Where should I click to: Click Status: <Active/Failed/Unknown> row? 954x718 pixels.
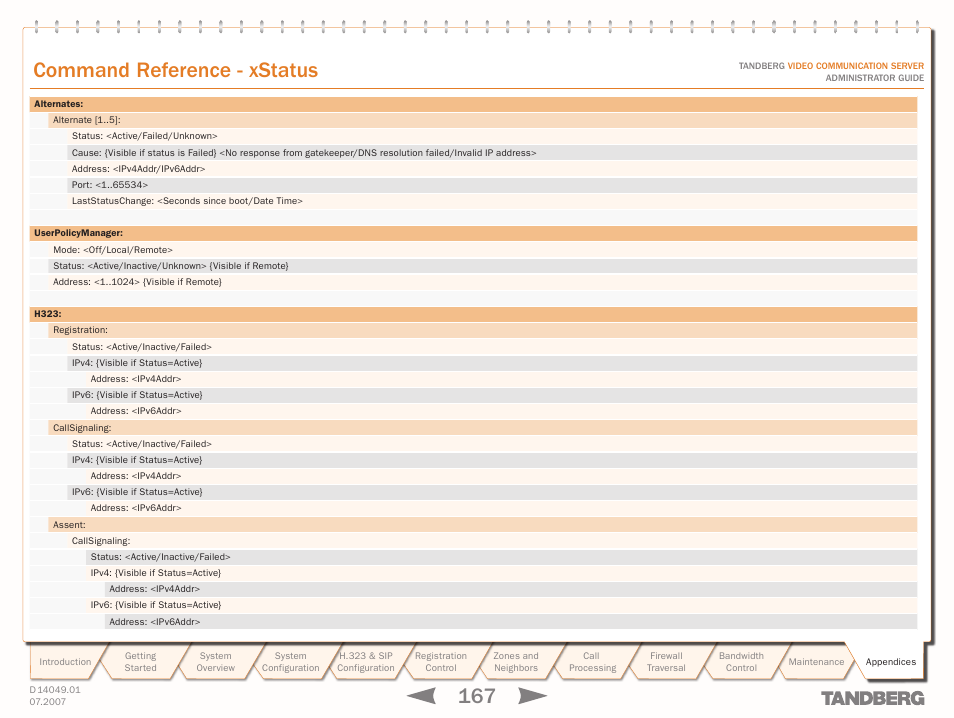tap(492, 136)
